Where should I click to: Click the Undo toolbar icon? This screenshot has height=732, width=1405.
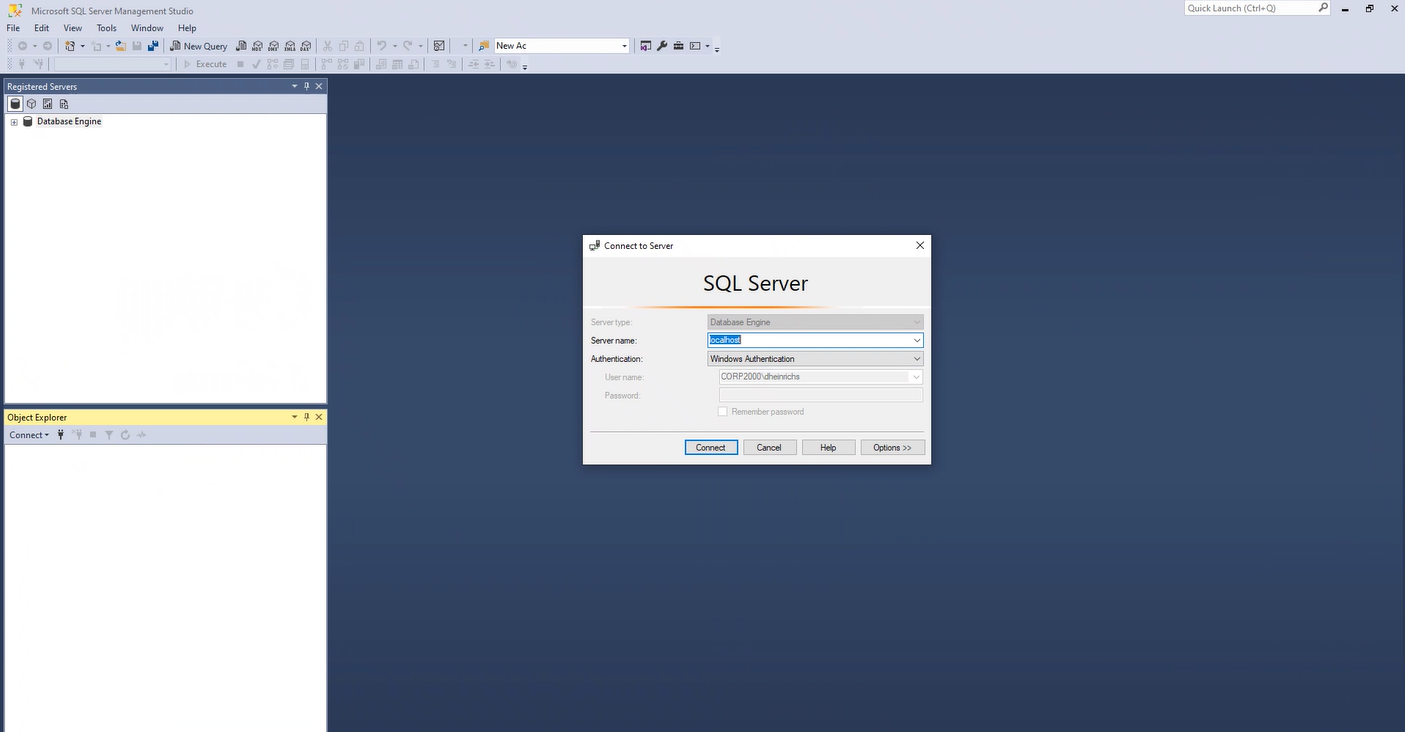point(382,46)
